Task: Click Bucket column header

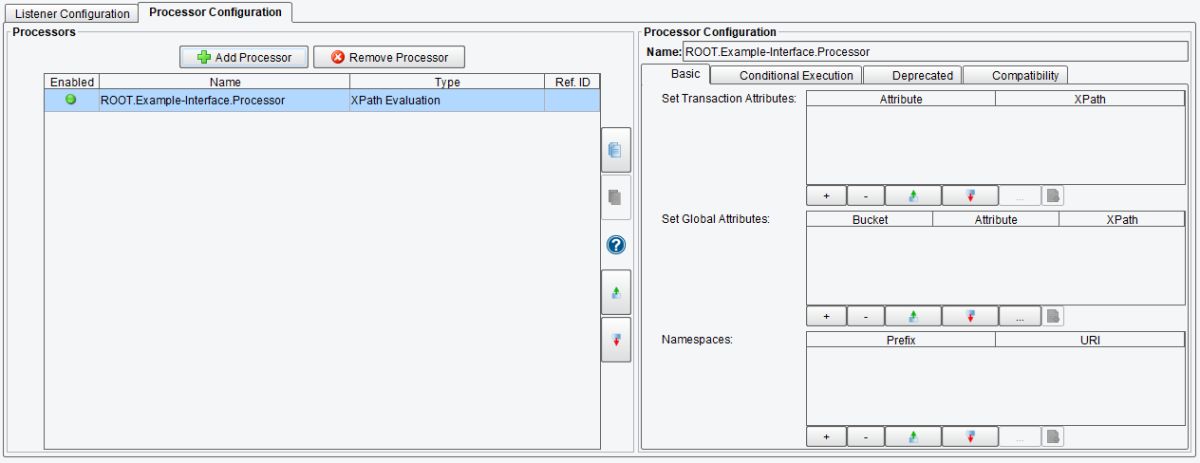Action: [x=869, y=219]
